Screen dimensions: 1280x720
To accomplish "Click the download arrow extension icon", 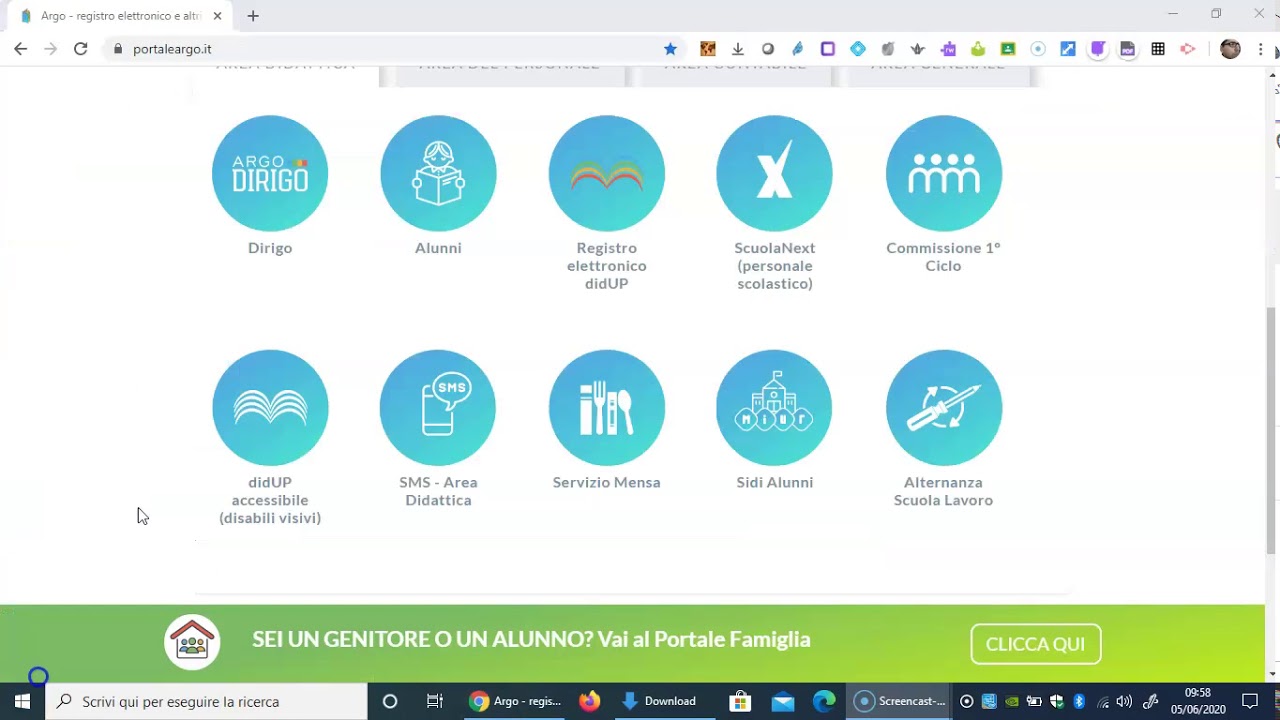I will [x=738, y=49].
